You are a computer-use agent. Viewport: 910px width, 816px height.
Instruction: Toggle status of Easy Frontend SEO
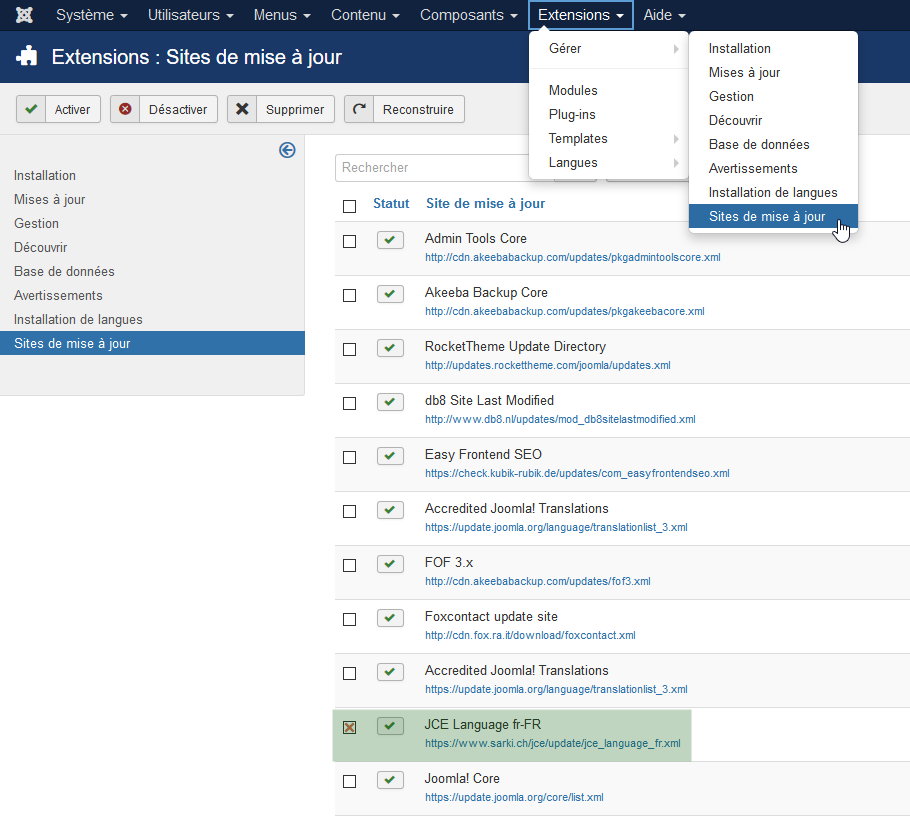click(x=390, y=456)
